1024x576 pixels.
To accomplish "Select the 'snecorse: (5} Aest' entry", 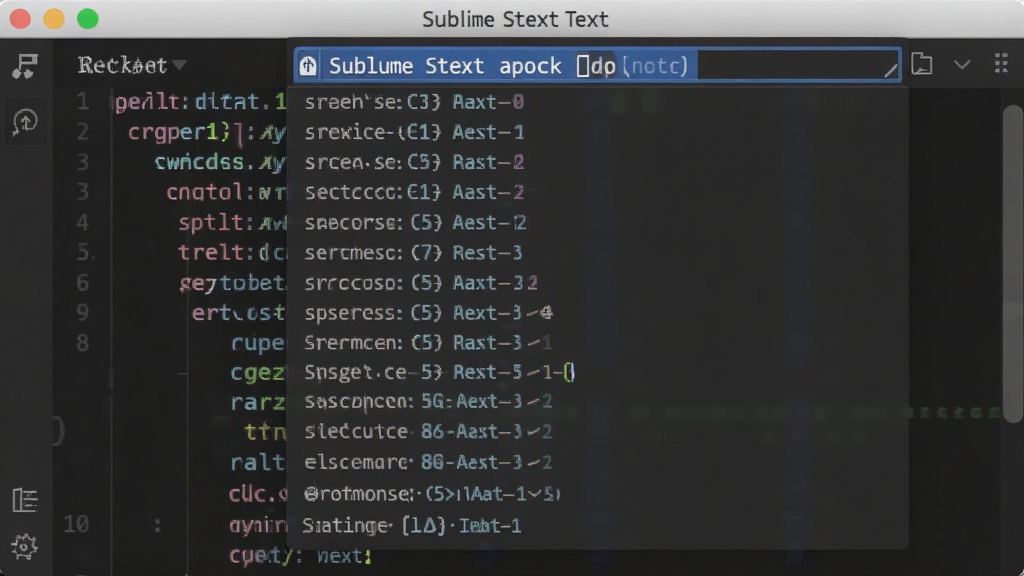I will click(598, 223).
